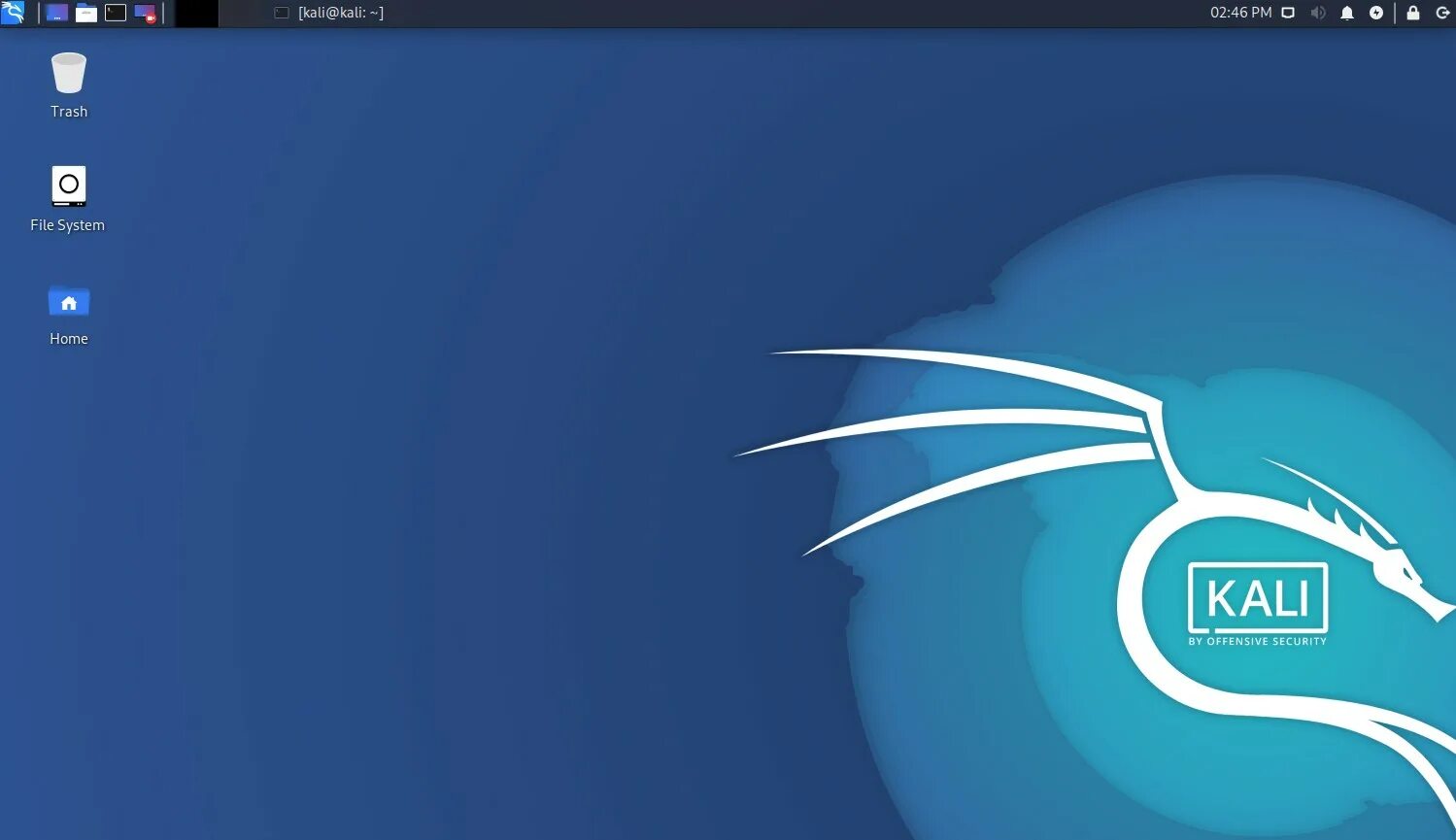
Task: Open the muted volume control
Action: tap(1317, 13)
